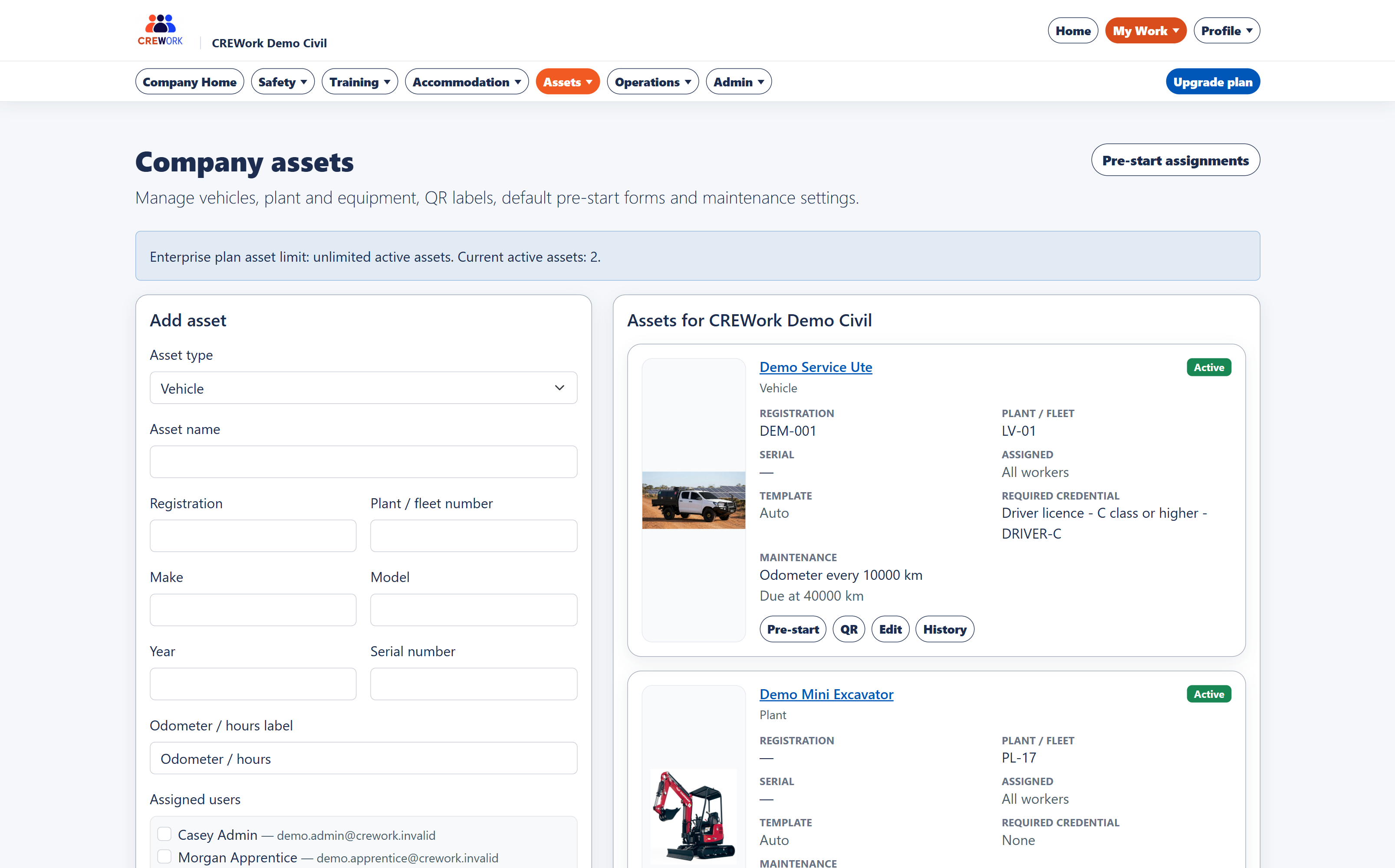The width and height of the screenshot is (1395, 868).
Task: Focus the Make input field
Action: tap(253, 610)
